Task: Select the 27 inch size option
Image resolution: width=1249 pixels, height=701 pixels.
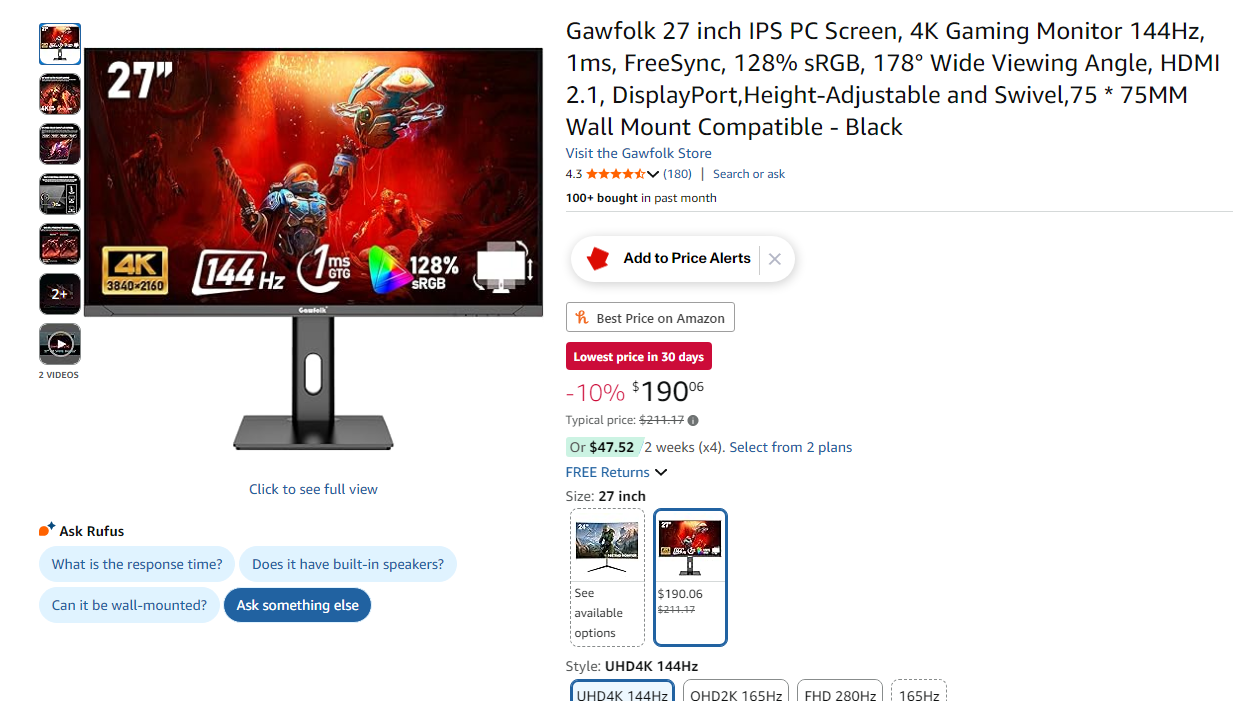Action: [x=690, y=577]
